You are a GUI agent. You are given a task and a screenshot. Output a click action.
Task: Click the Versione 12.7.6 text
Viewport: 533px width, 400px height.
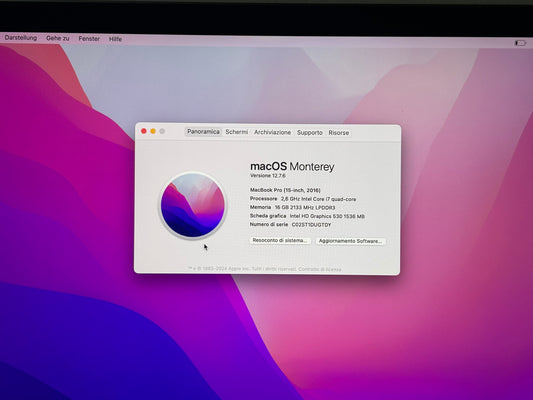pyautogui.click(x=268, y=176)
